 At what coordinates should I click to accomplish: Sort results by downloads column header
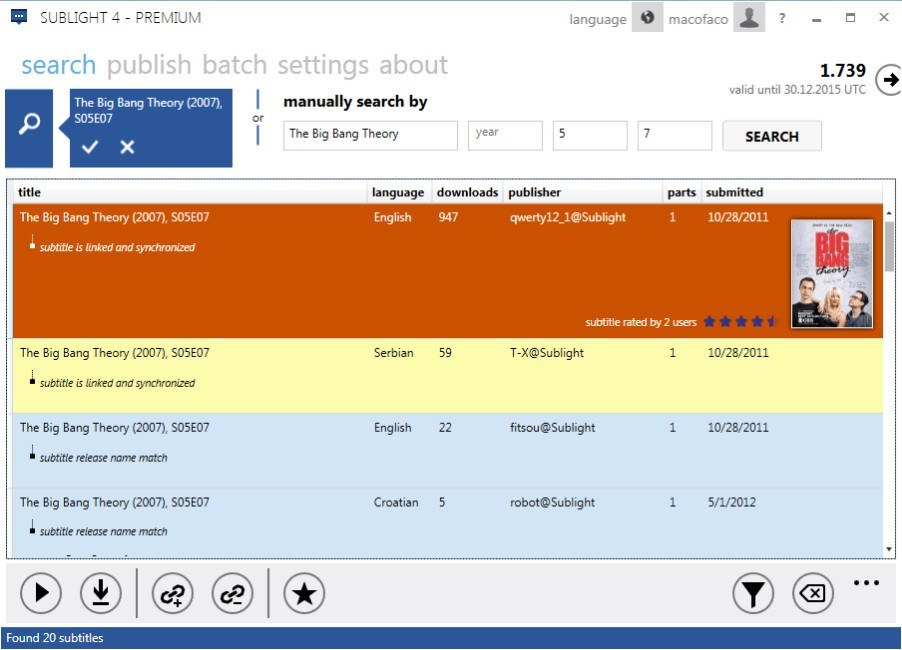tap(467, 192)
